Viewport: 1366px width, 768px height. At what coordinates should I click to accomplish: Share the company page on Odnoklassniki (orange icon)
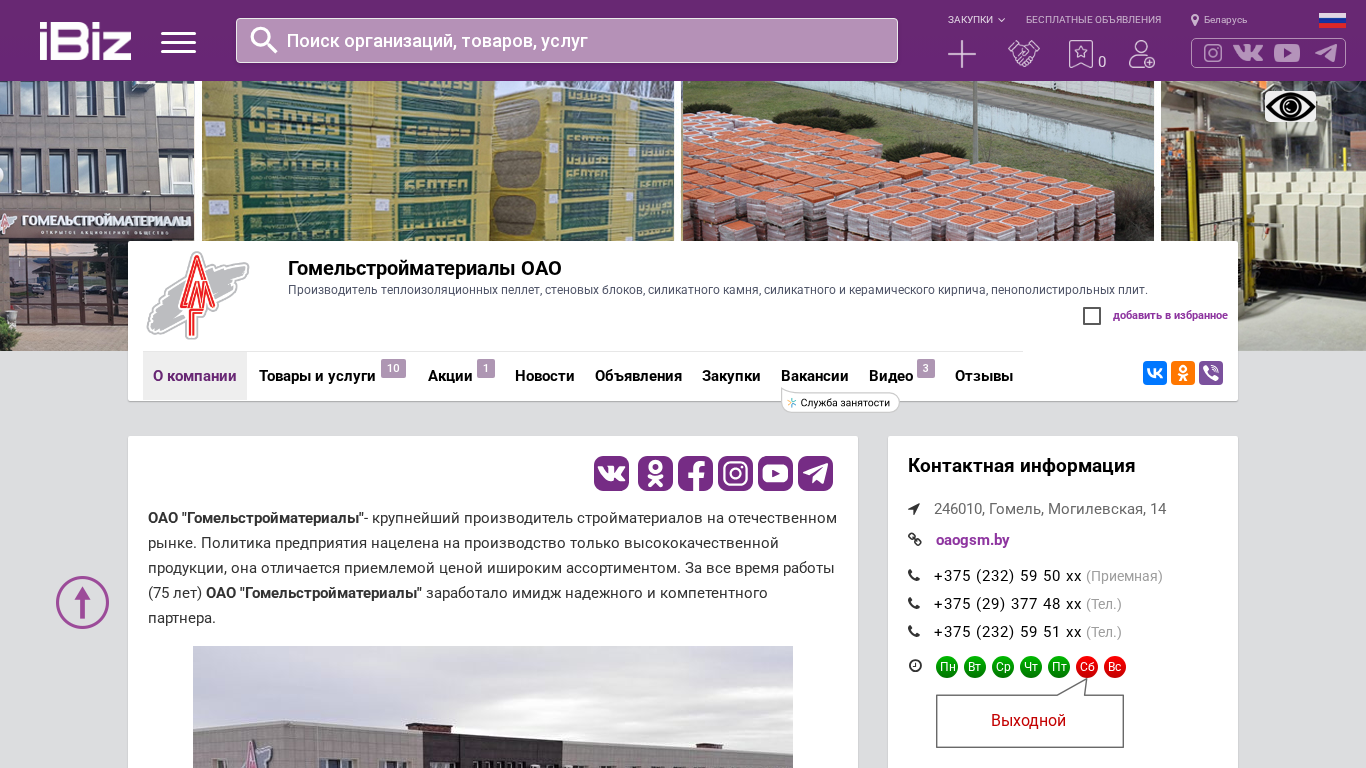coord(1183,373)
